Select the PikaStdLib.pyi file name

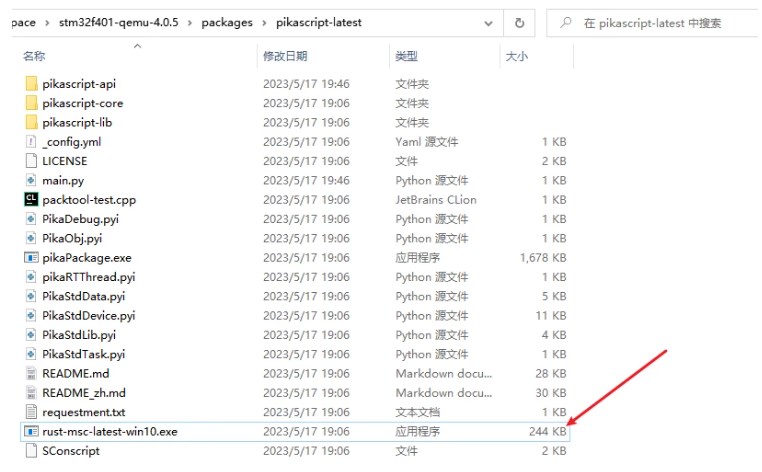(x=79, y=334)
